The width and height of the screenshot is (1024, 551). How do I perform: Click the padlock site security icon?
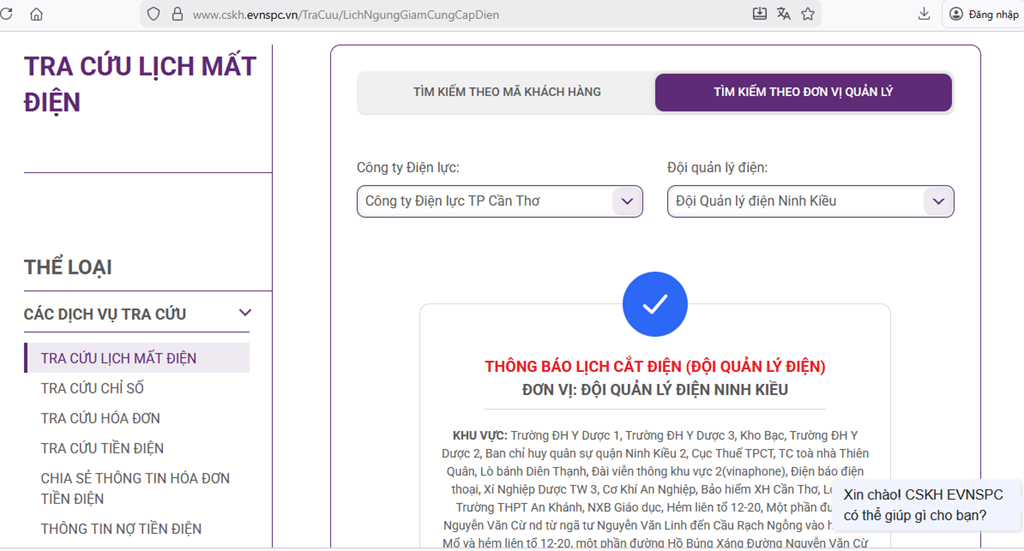tap(177, 14)
